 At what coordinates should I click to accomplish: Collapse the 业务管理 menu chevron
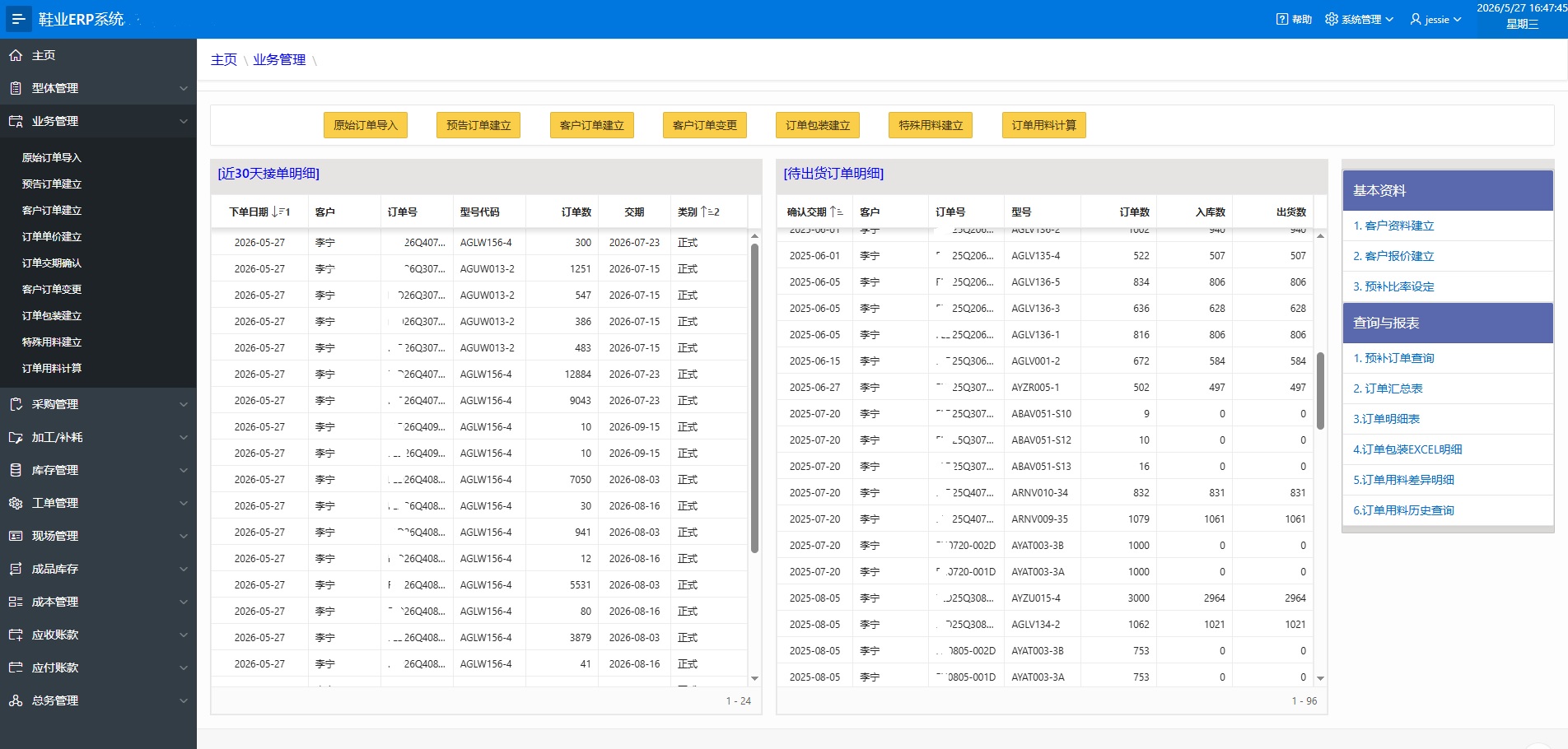click(x=184, y=121)
